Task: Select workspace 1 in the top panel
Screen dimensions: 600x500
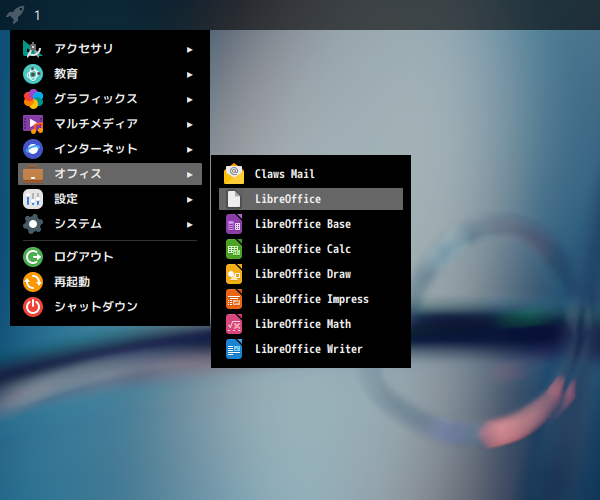Action: click(37, 16)
